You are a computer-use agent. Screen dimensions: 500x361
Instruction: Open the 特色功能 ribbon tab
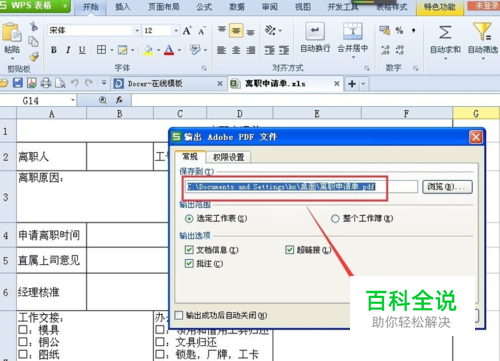439,7
